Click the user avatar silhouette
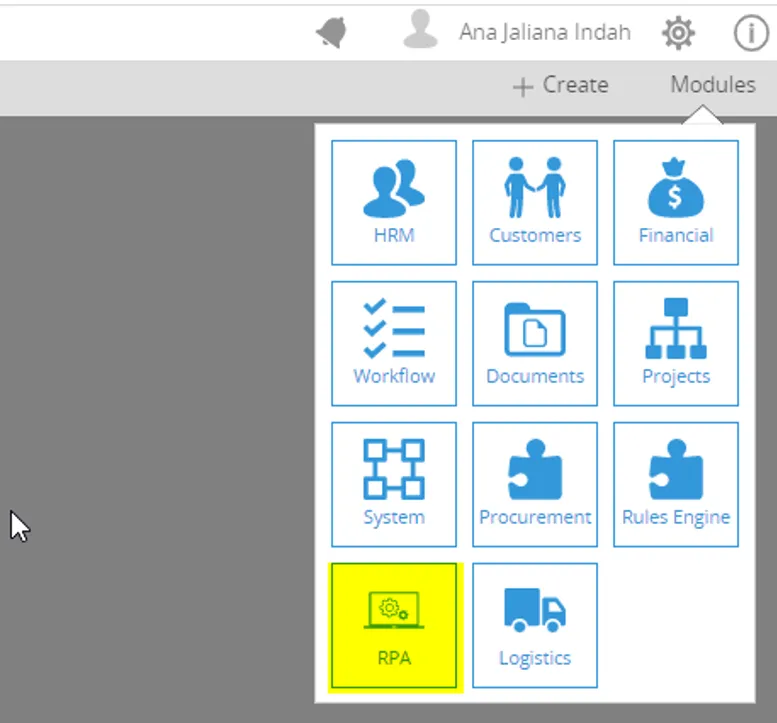The image size is (777, 723). tap(420, 31)
